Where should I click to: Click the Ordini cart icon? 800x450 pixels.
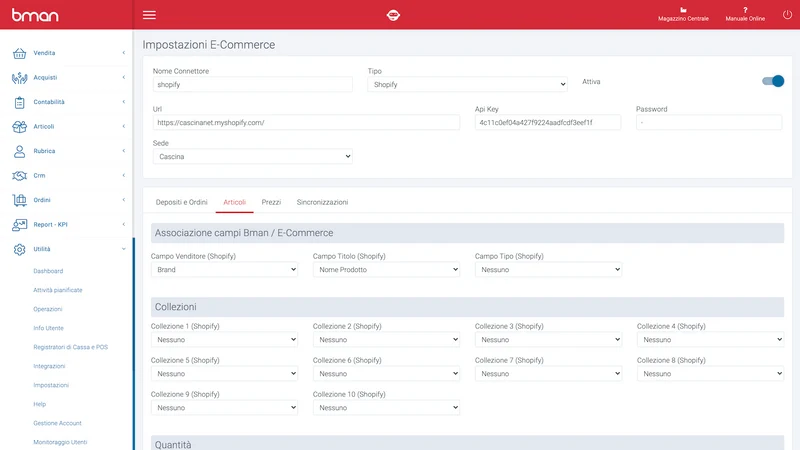click(19, 200)
